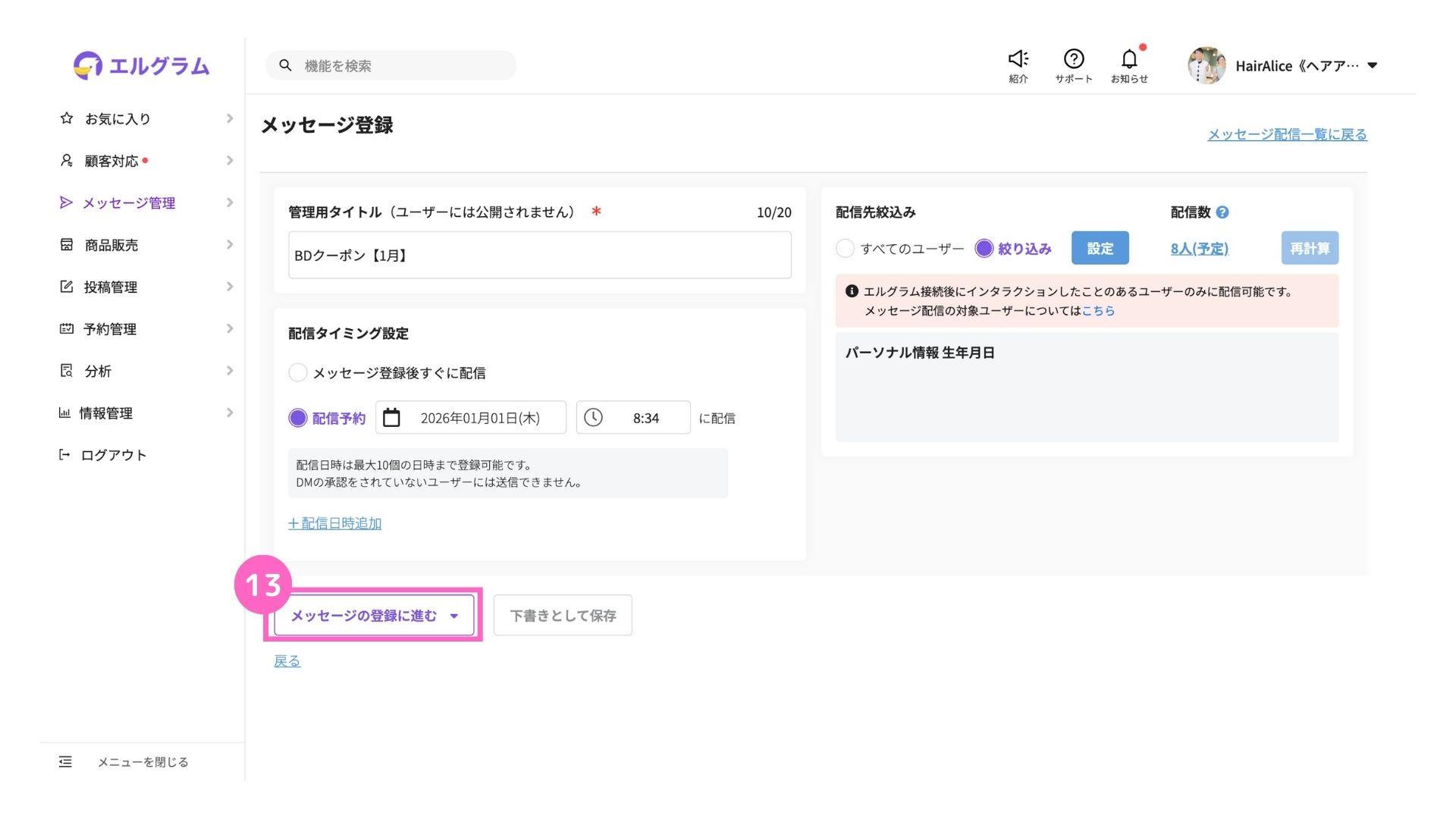Select the 配信予約 radio button

[x=298, y=418]
